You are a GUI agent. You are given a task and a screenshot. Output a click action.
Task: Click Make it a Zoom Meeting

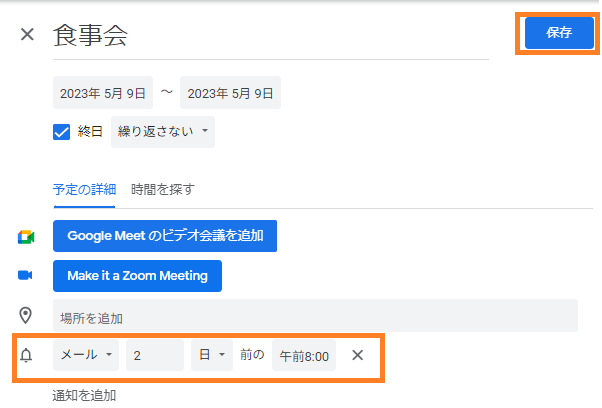point(137,276)
